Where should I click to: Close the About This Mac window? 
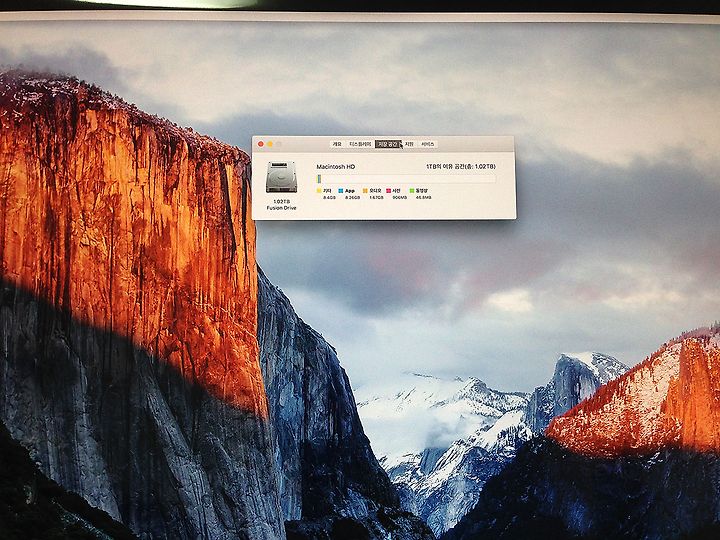pos(261,144)
